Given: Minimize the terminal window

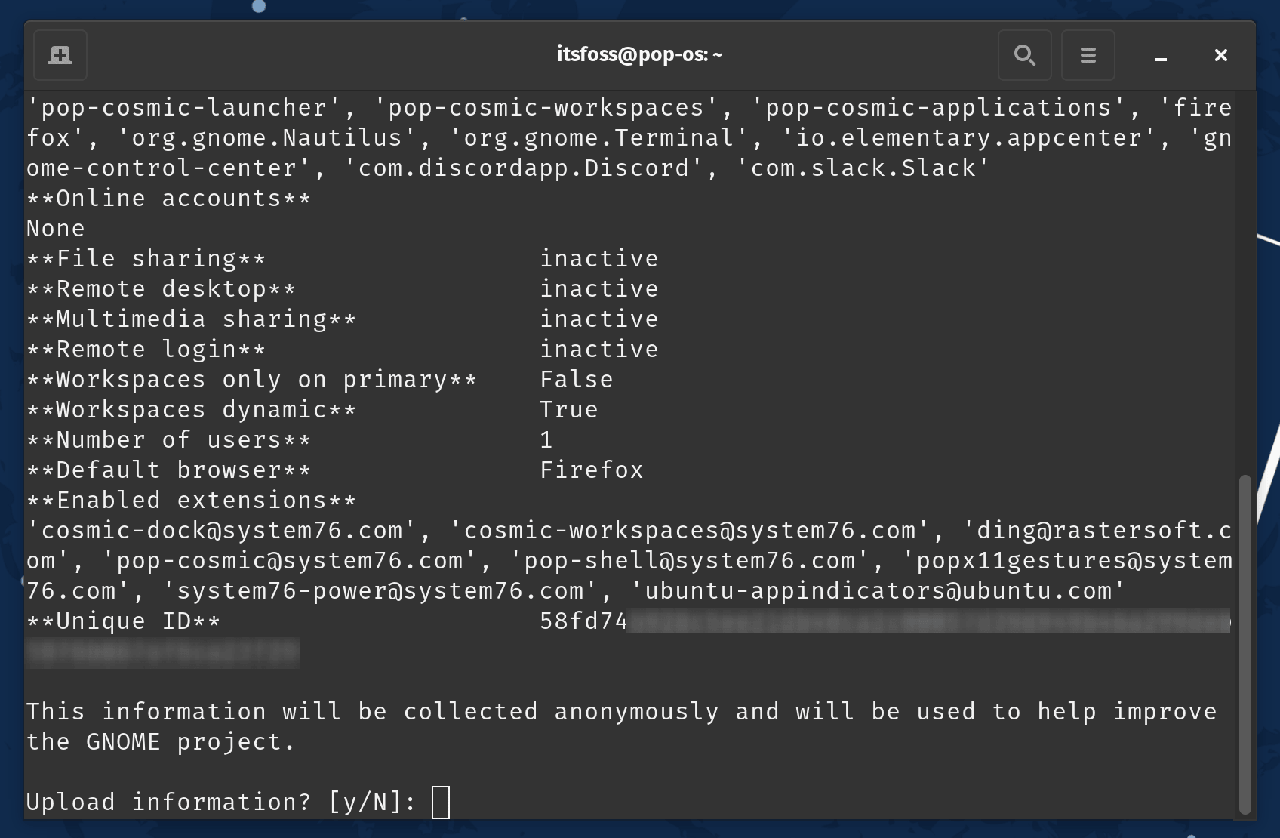Looking at the screenshot, I should click(x=1161, y=56).
